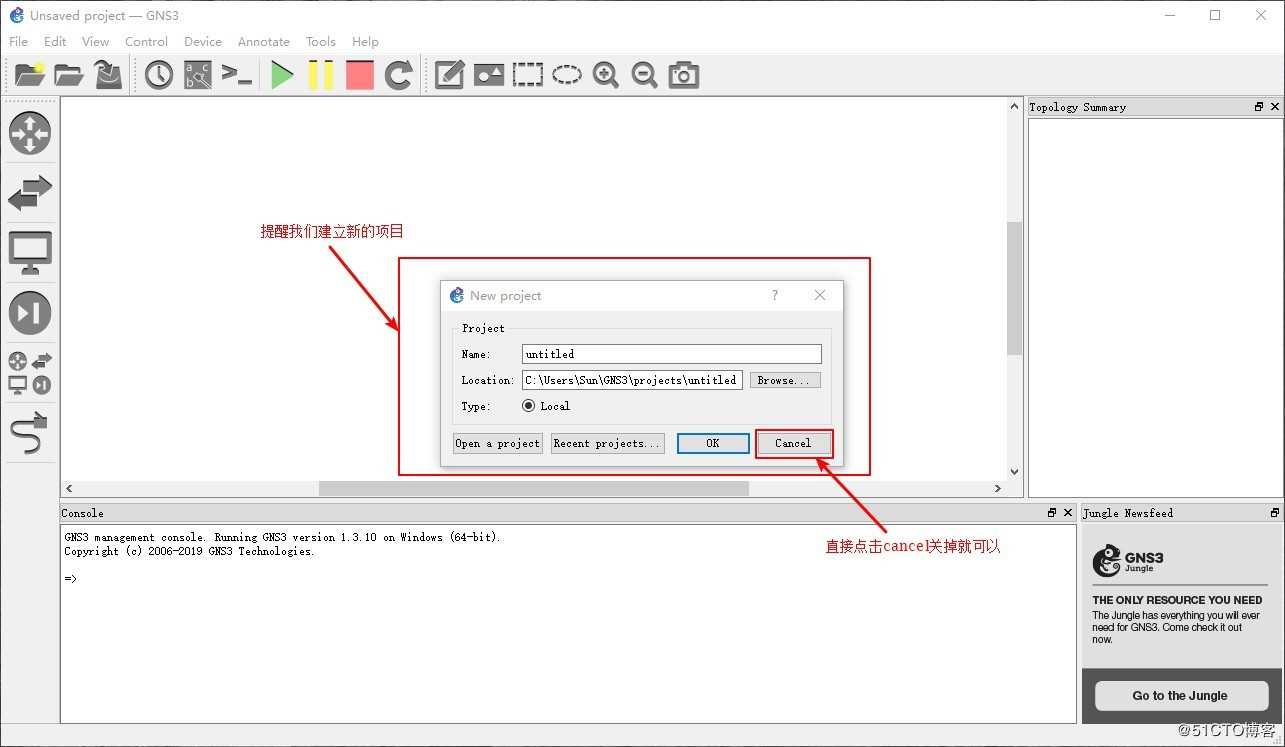This screenshot has width=1285, height=747.
Task: Open the View menu
Action: [x=95, y=41]
